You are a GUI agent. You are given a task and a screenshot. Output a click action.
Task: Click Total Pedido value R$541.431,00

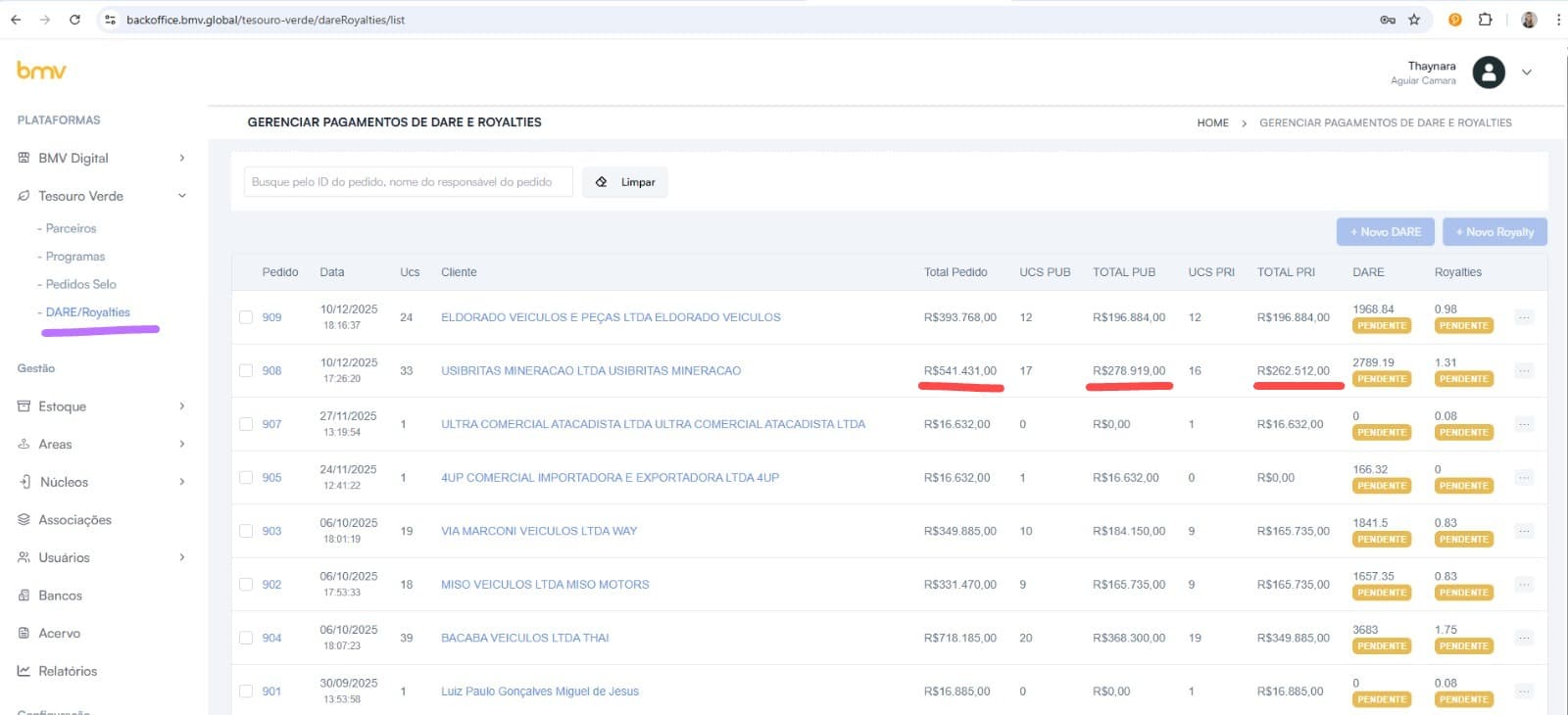point(959,371)
